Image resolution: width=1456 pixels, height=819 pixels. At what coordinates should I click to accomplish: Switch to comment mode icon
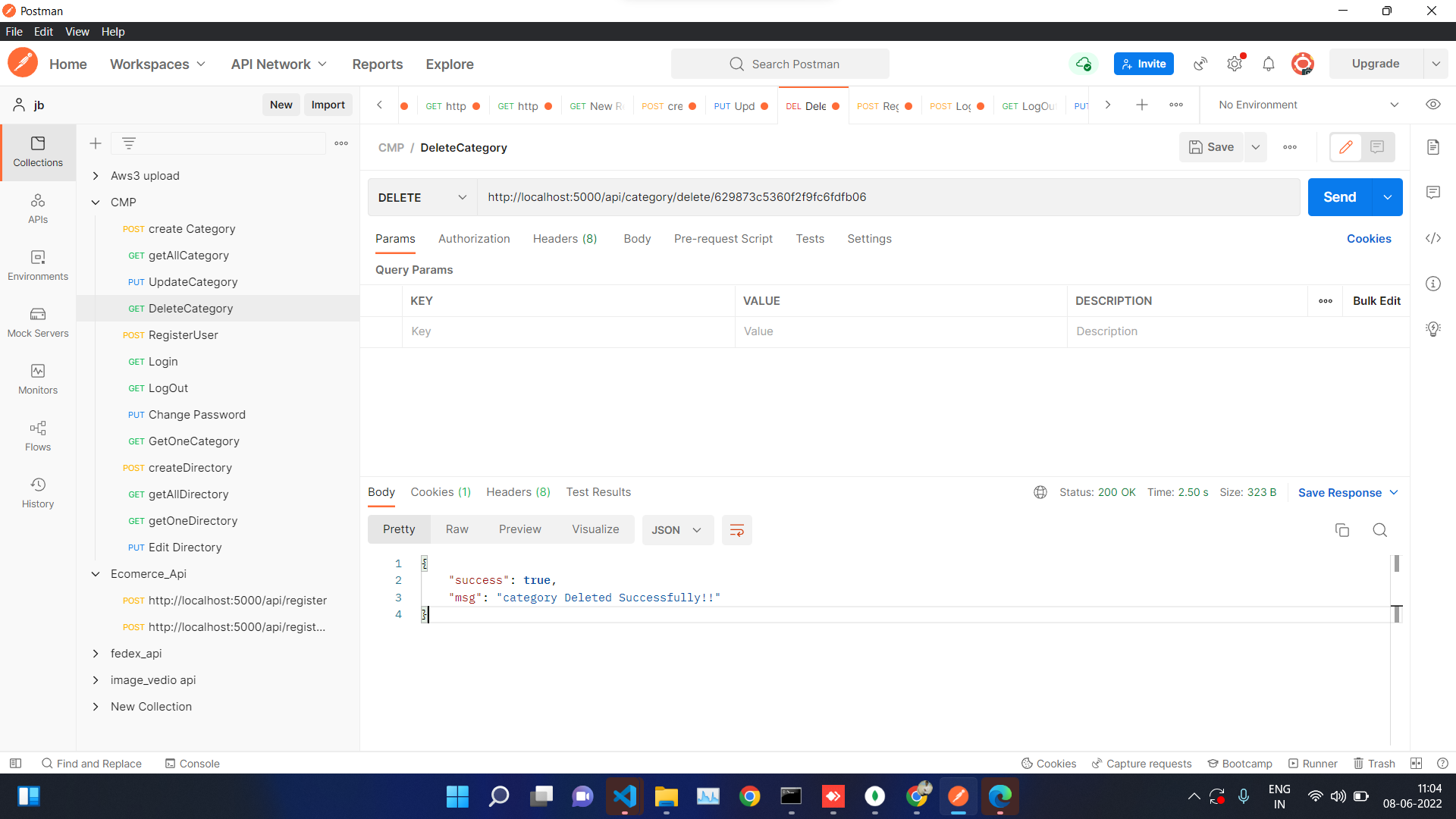[1378, 147]
